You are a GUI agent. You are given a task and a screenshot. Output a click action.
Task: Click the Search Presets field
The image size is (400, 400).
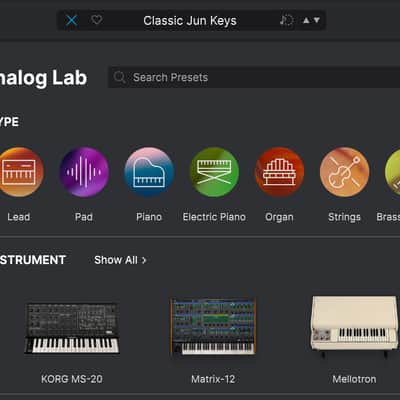pos(254,77)
